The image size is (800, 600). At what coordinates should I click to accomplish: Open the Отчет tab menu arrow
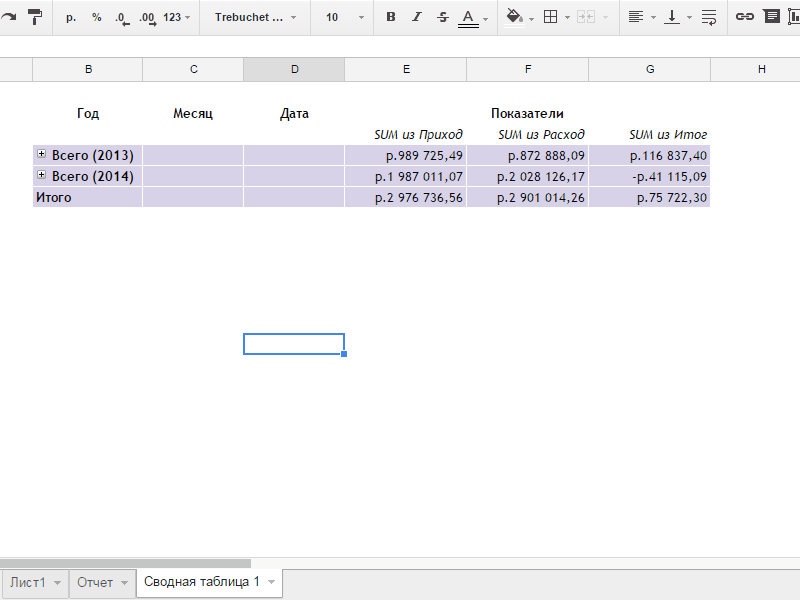(x=124, y=583)
